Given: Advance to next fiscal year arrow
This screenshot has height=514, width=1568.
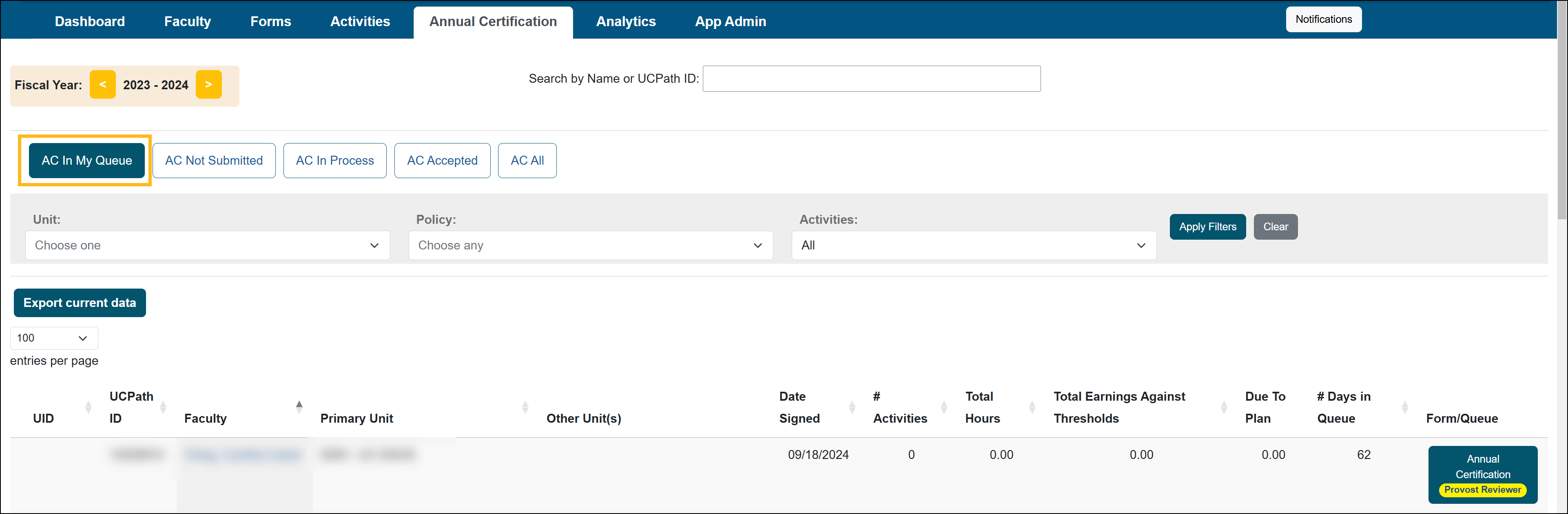Looking at the screenshot, I should click(x=208, y=84).
